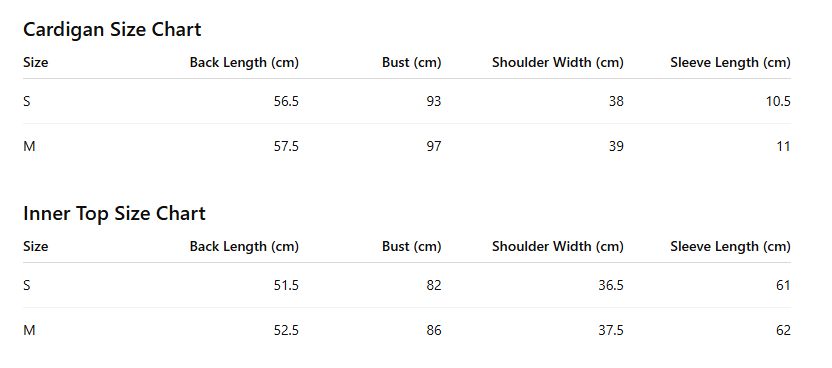The height and width of the screenshot is (368, 832).
Task: Click Cardigan bust value 97
Action: point(434,146)
